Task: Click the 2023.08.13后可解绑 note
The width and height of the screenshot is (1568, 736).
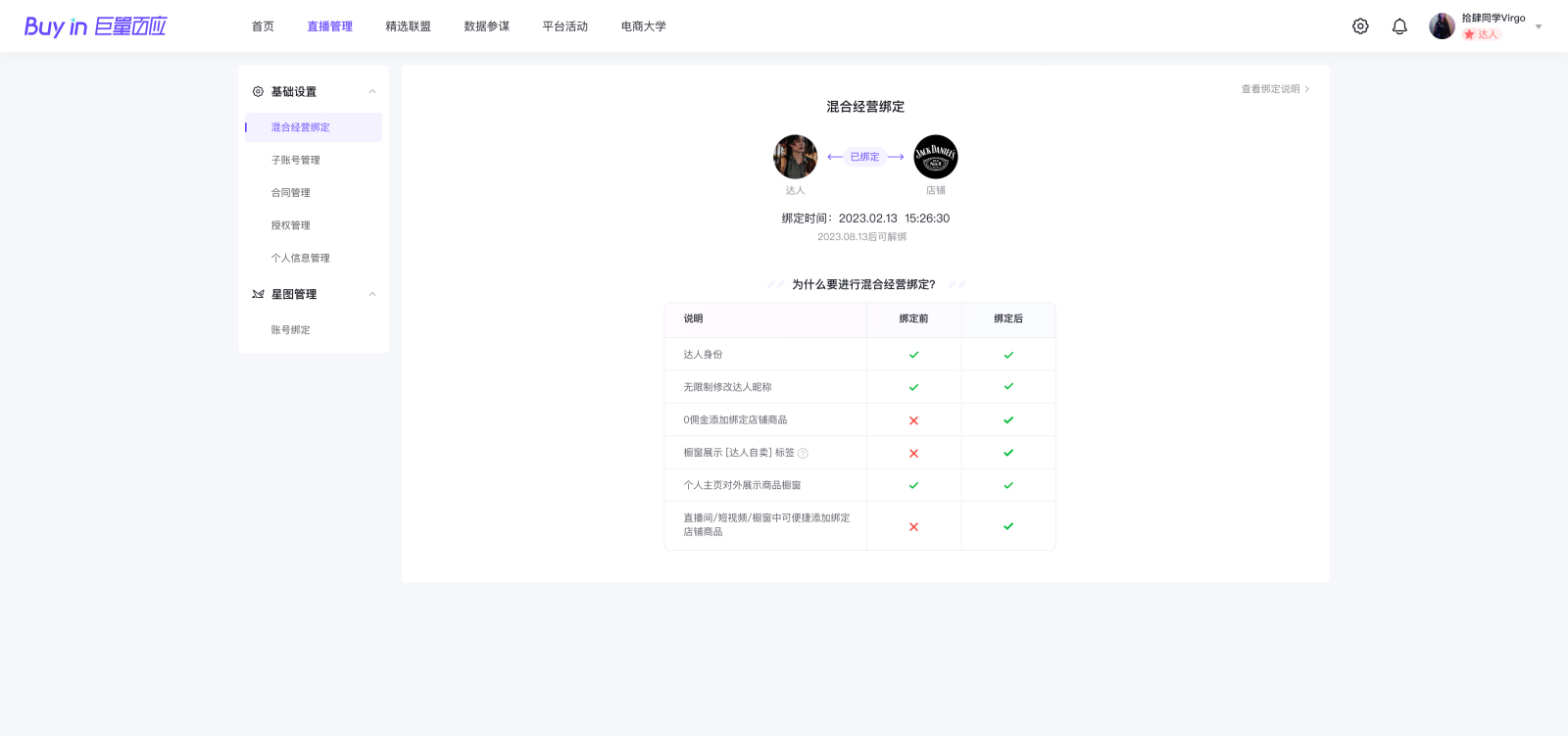Action: pyautogui.click(x=862, y=237)
